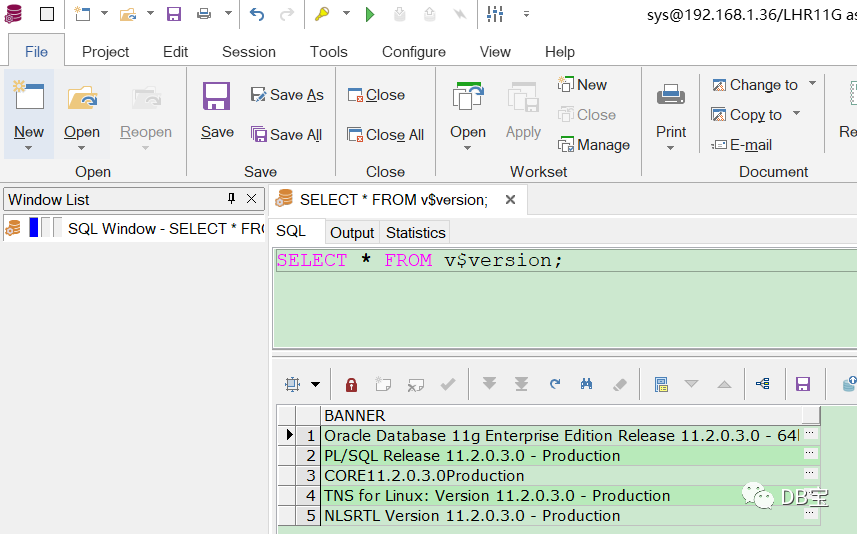Click Manage in the Workset group
Screen dimensions: 857x534
[x=594, y=145]
